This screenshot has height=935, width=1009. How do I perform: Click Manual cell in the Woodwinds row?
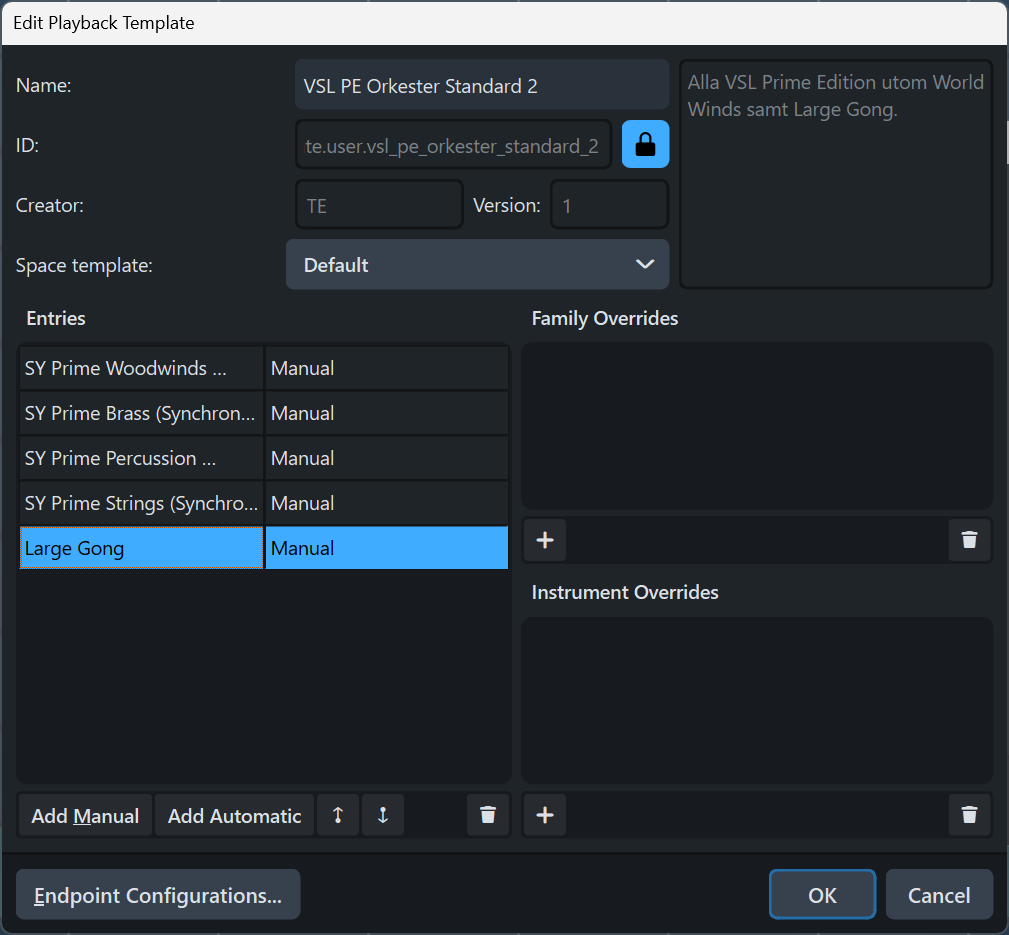(x=387, y=368)
